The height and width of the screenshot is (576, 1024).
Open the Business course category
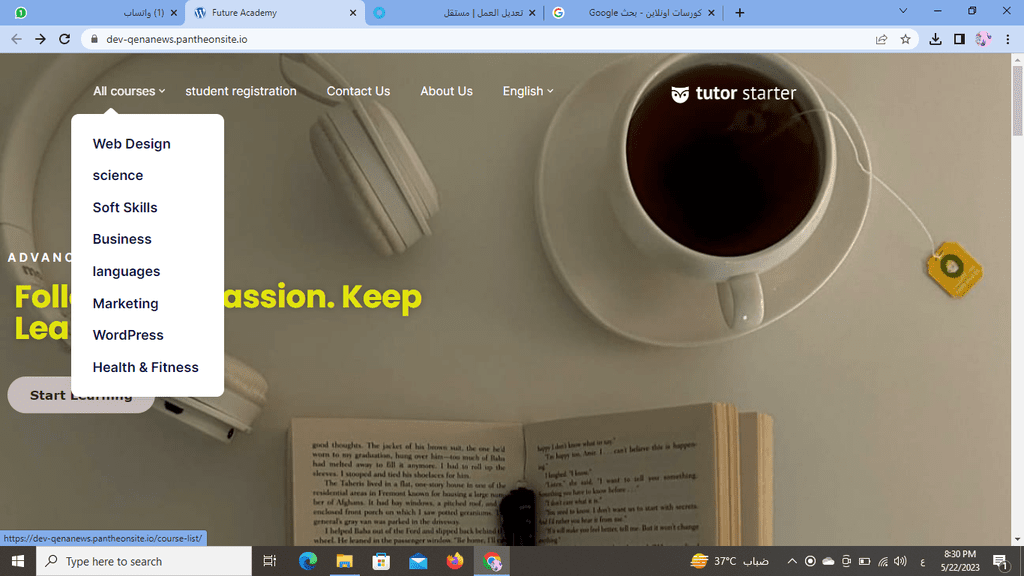point(122,239)
